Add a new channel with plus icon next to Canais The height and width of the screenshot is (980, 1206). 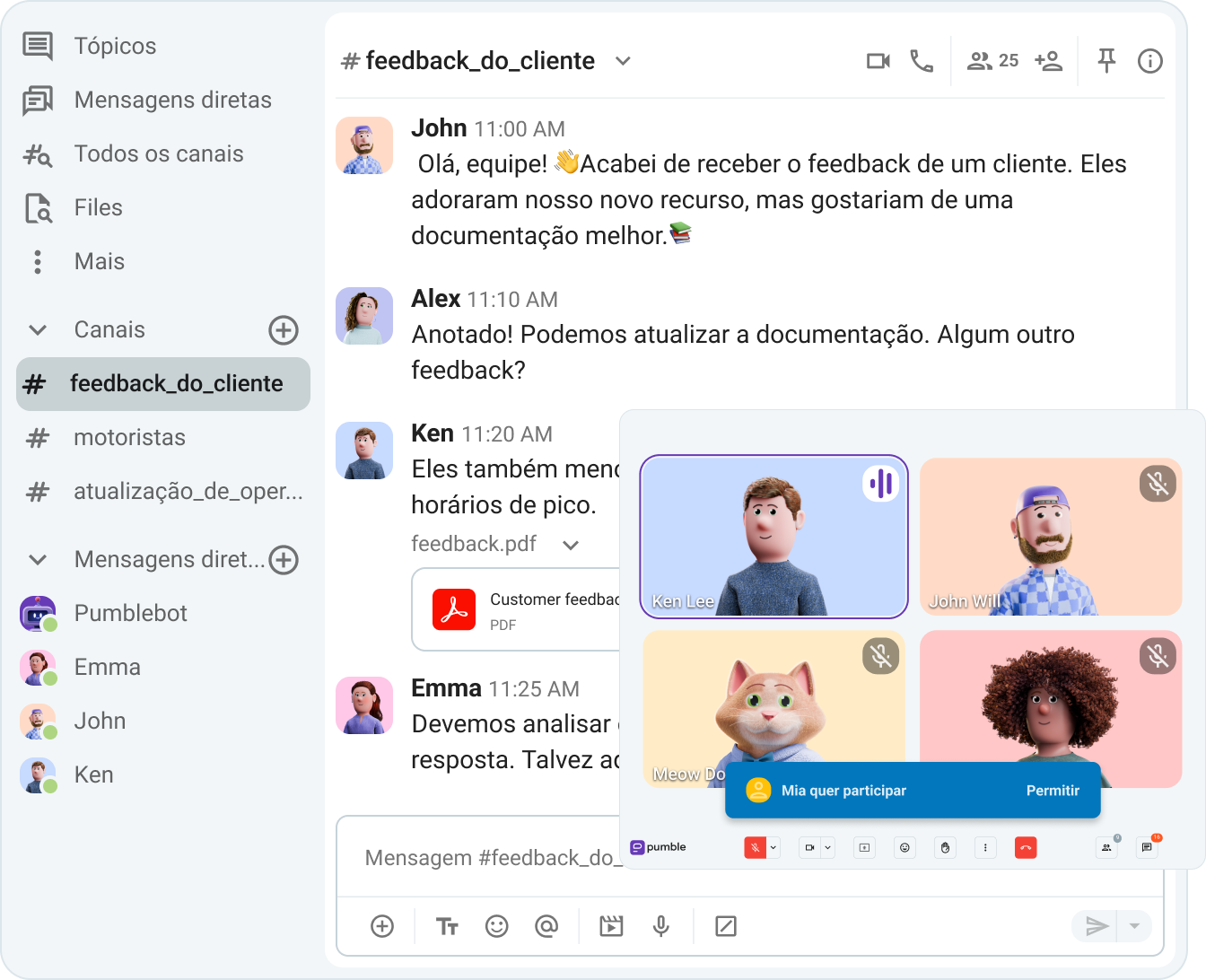click(284, 330)
